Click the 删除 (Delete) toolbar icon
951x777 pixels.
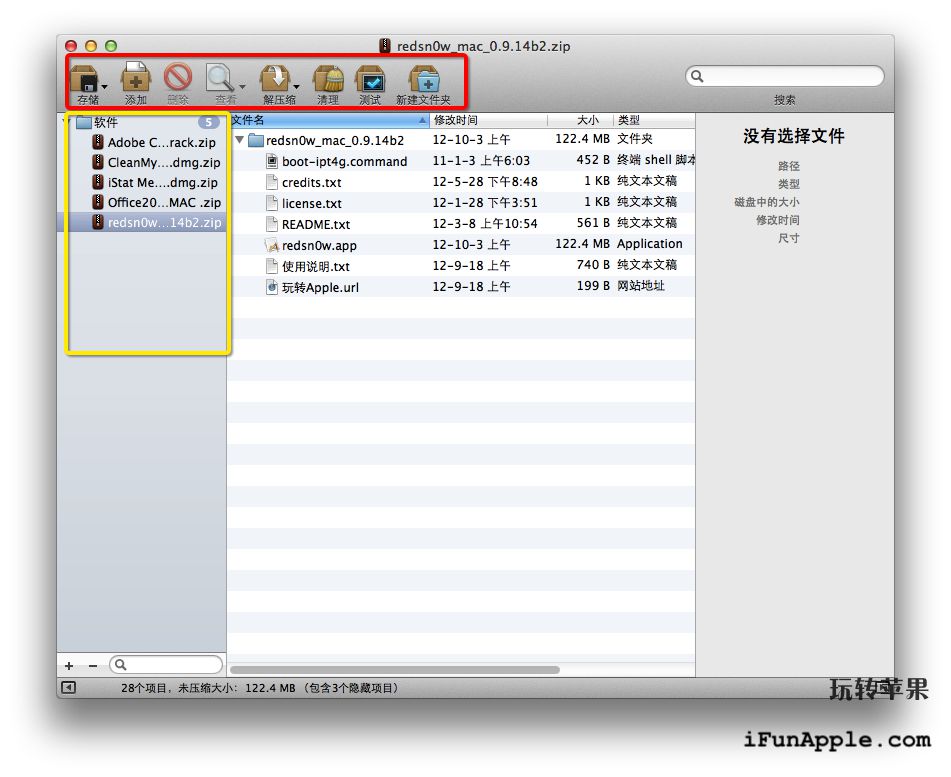(178, 78)
